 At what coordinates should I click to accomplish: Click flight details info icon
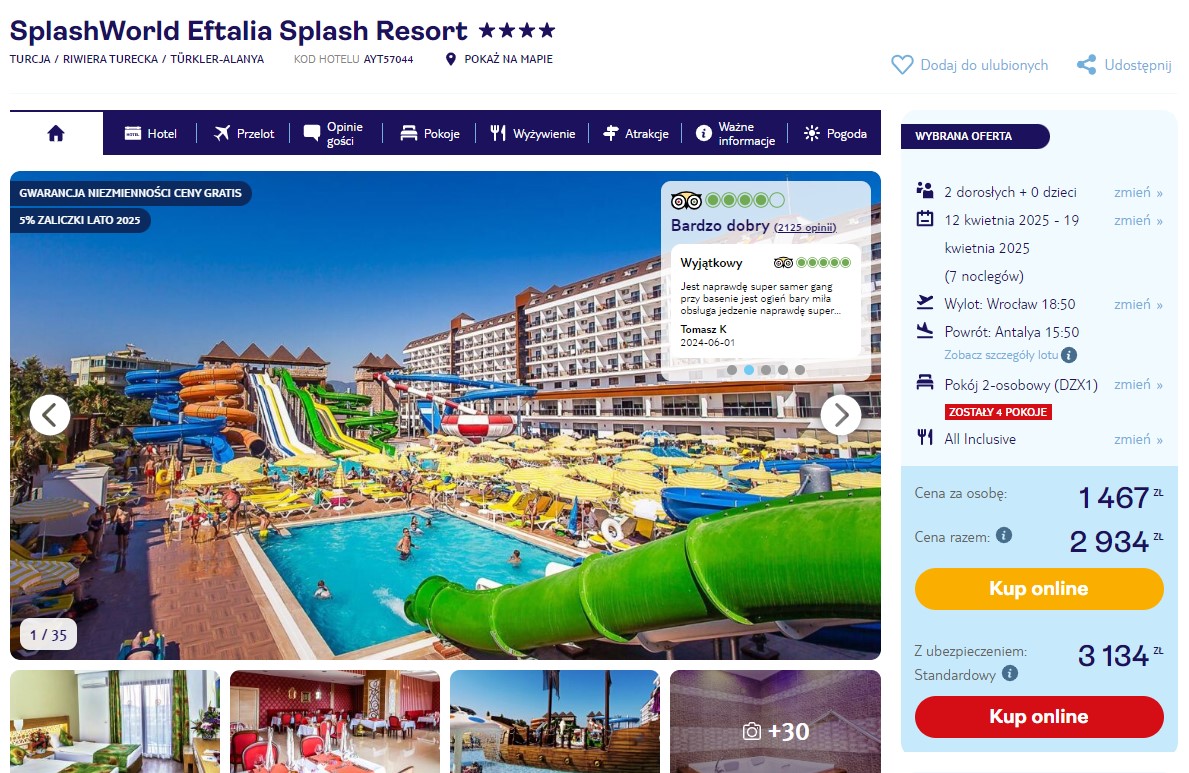click(x=1068, y=355)
